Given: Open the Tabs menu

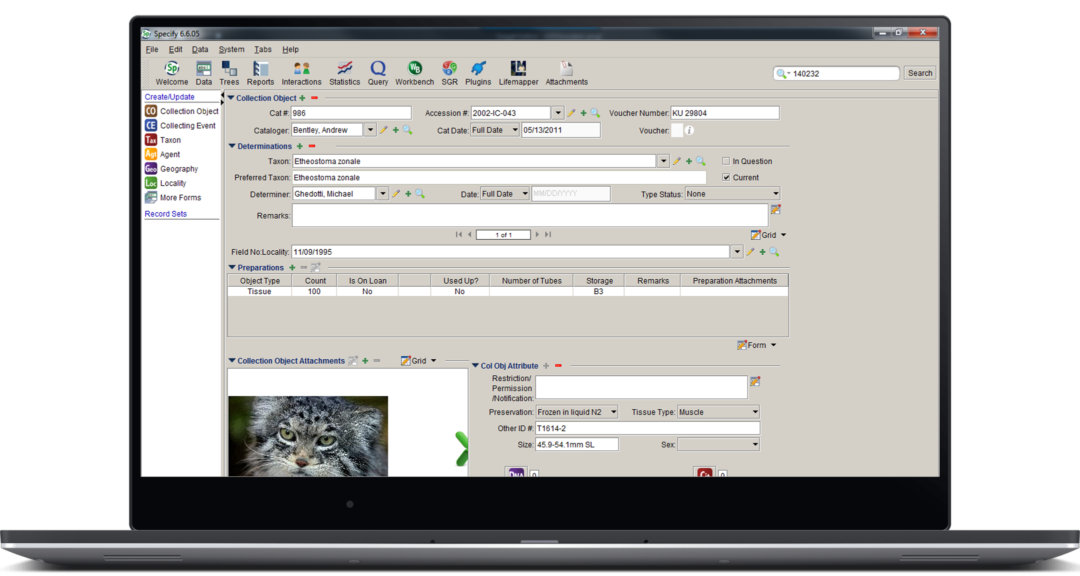Looking at the screenshot, I should click(263, 48).
